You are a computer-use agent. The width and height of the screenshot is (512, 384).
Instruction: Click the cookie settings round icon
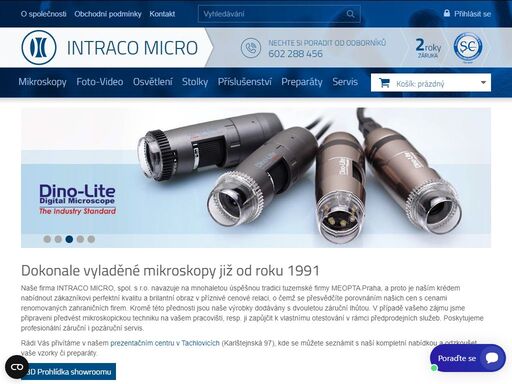click(x=17, y=367)
